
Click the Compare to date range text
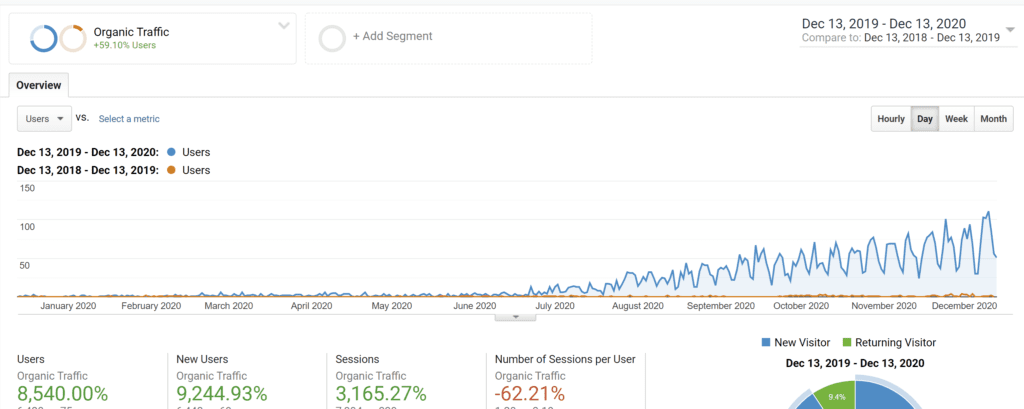(901, 38)
